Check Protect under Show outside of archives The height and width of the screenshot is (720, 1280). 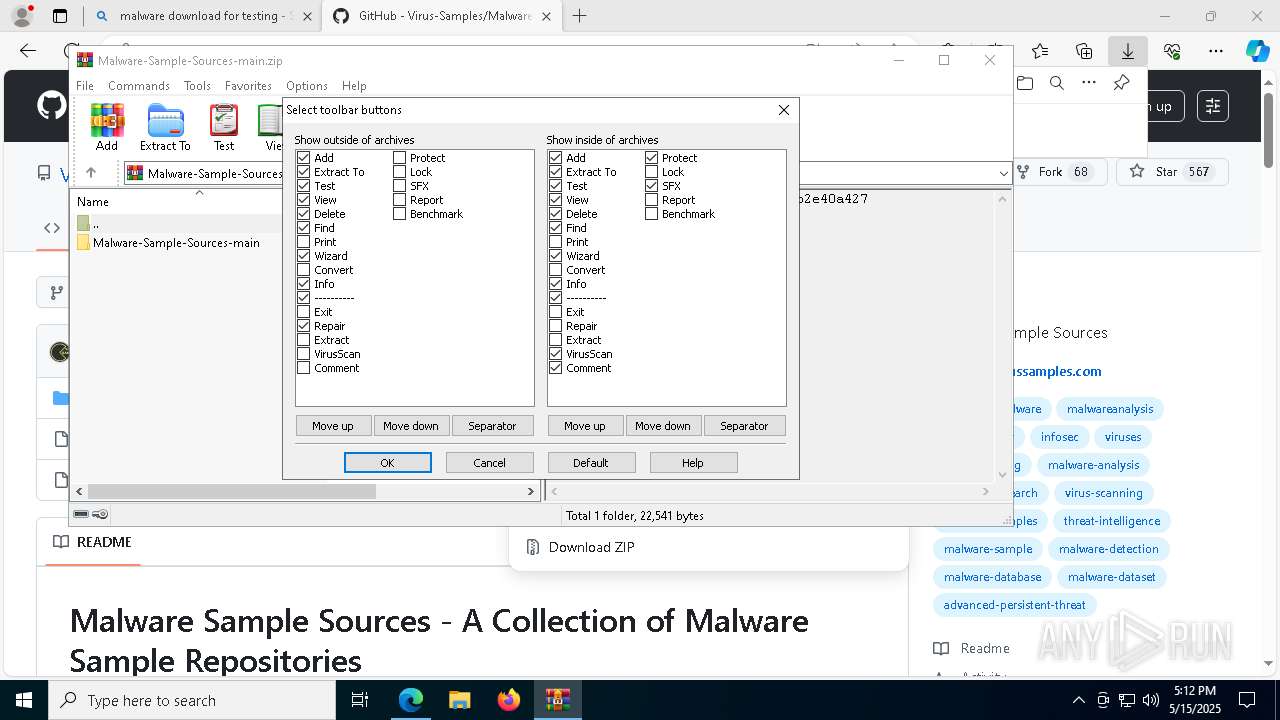click(x=399, y=158)
